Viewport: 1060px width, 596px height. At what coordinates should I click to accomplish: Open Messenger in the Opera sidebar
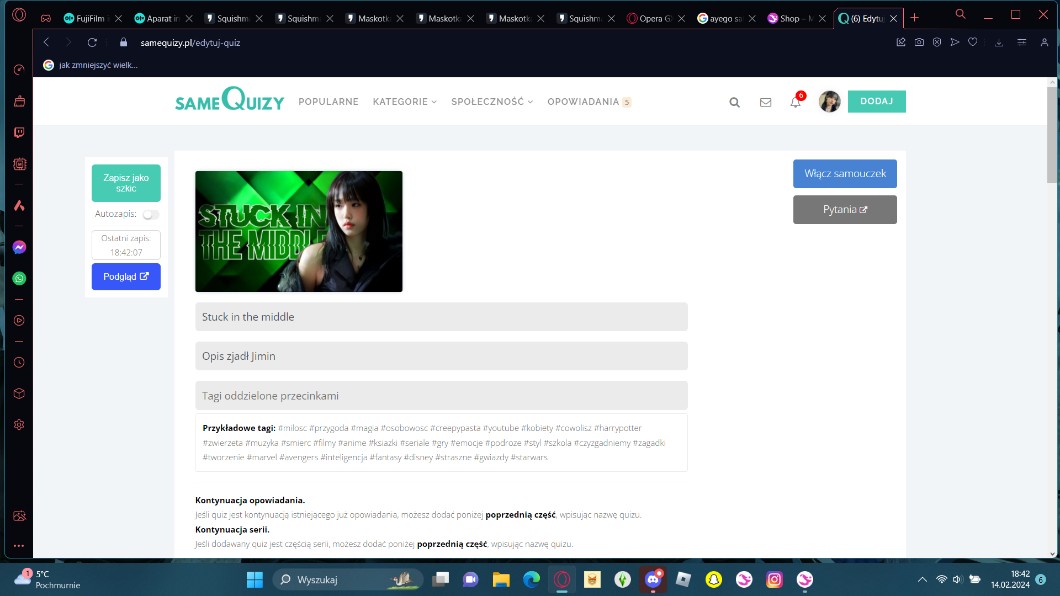point(19,247)
